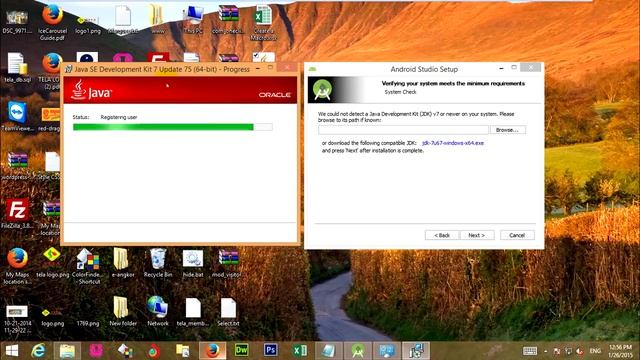Select the This PC desktop icon
Image resolution: width=640 pixels, height=360 pixels.
(x=193, y=19)
